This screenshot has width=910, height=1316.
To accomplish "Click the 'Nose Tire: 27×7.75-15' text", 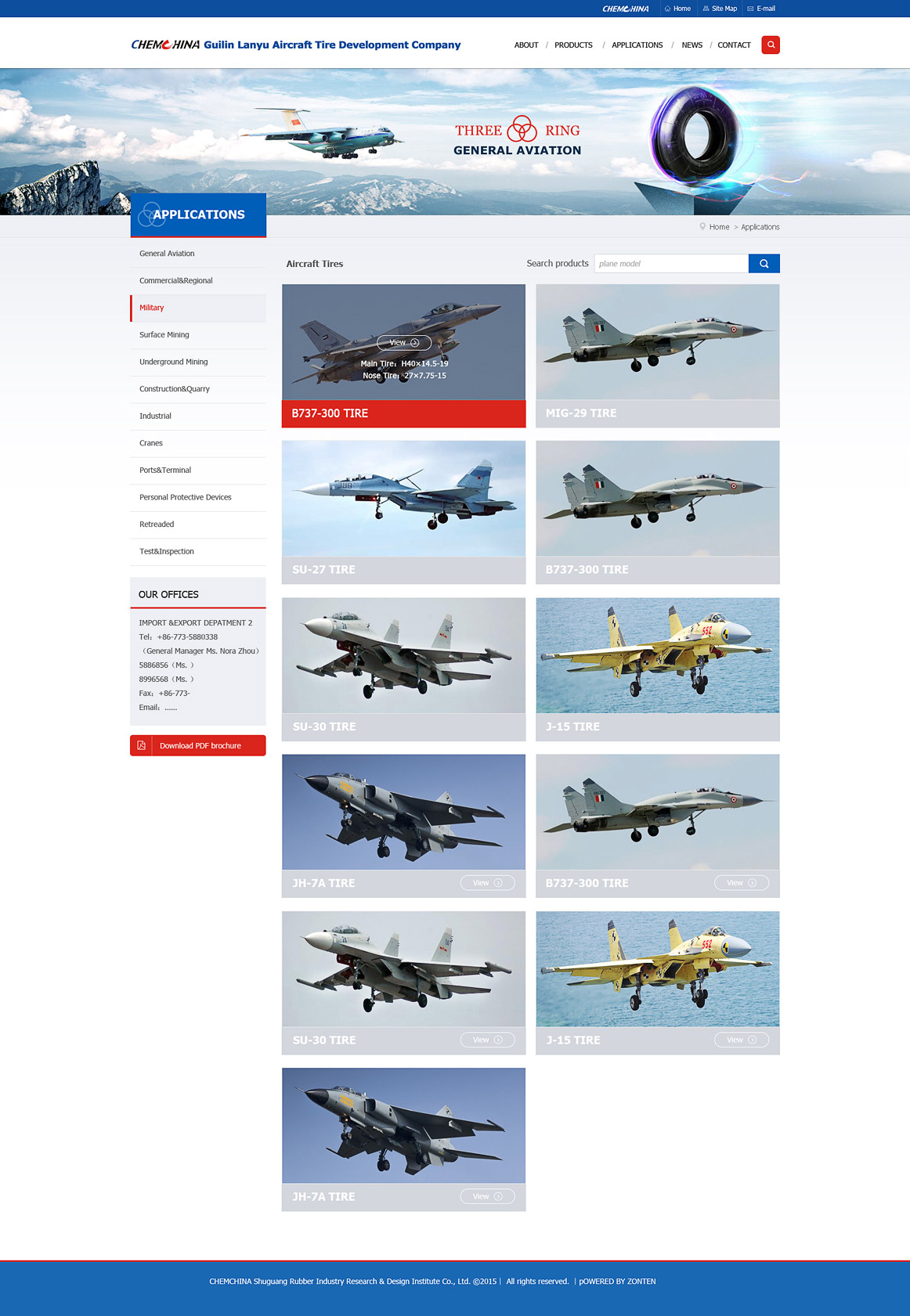I will [x=404, y=376].
